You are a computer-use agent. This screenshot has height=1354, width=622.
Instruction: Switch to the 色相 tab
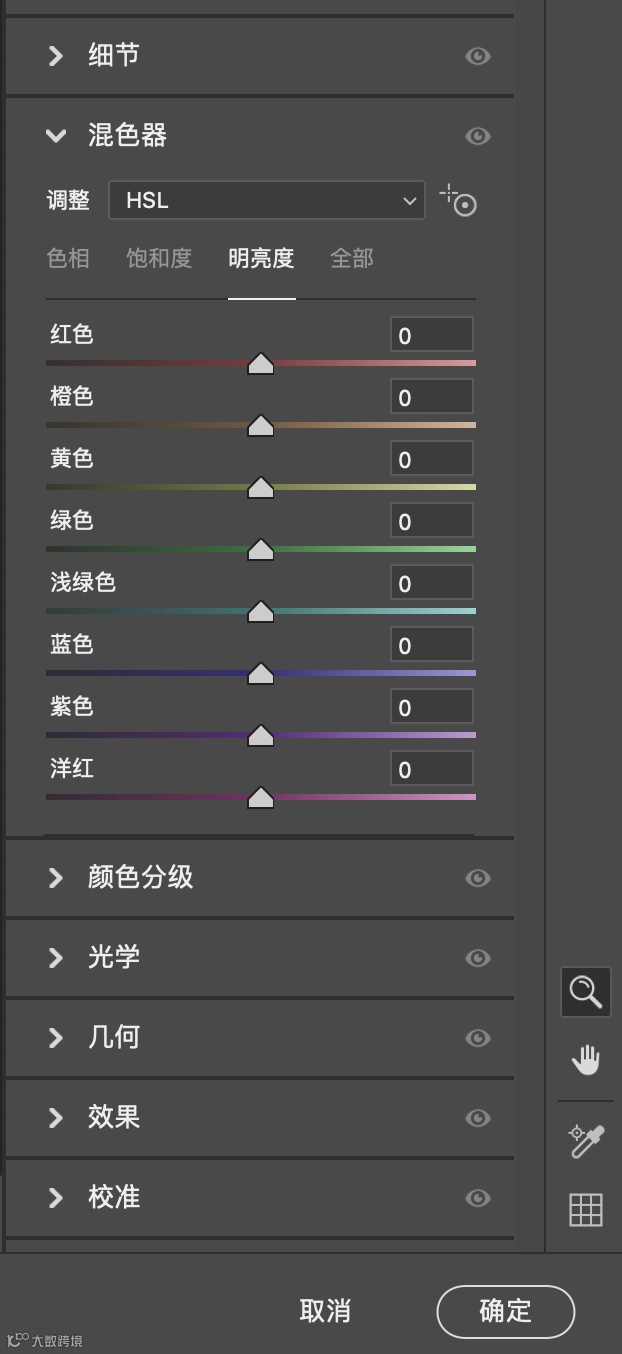point(68,258)
